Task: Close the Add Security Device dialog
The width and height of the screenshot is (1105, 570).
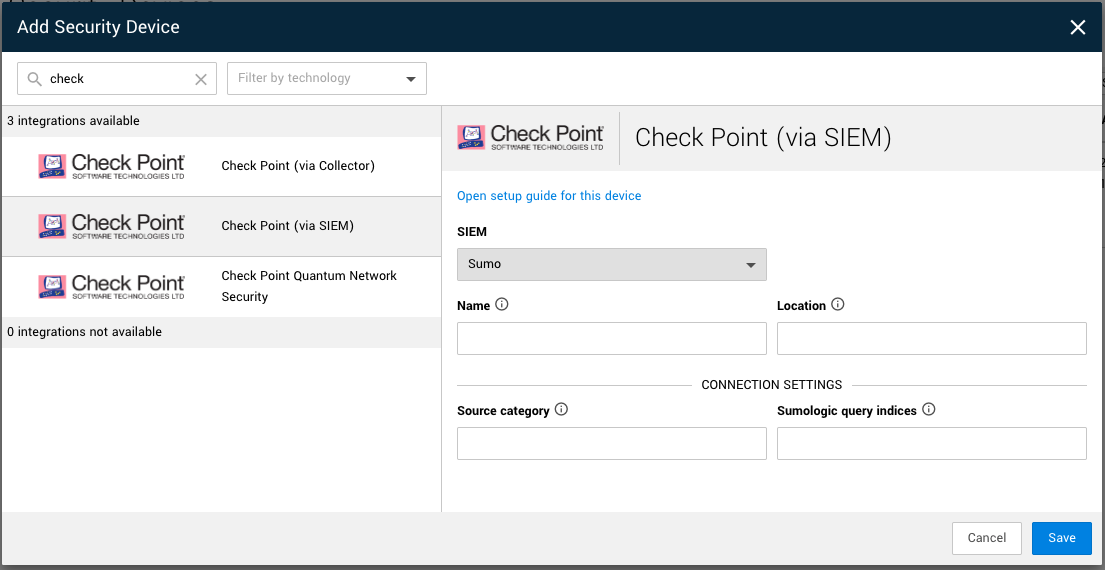Action: click(x=1078, y=27)
